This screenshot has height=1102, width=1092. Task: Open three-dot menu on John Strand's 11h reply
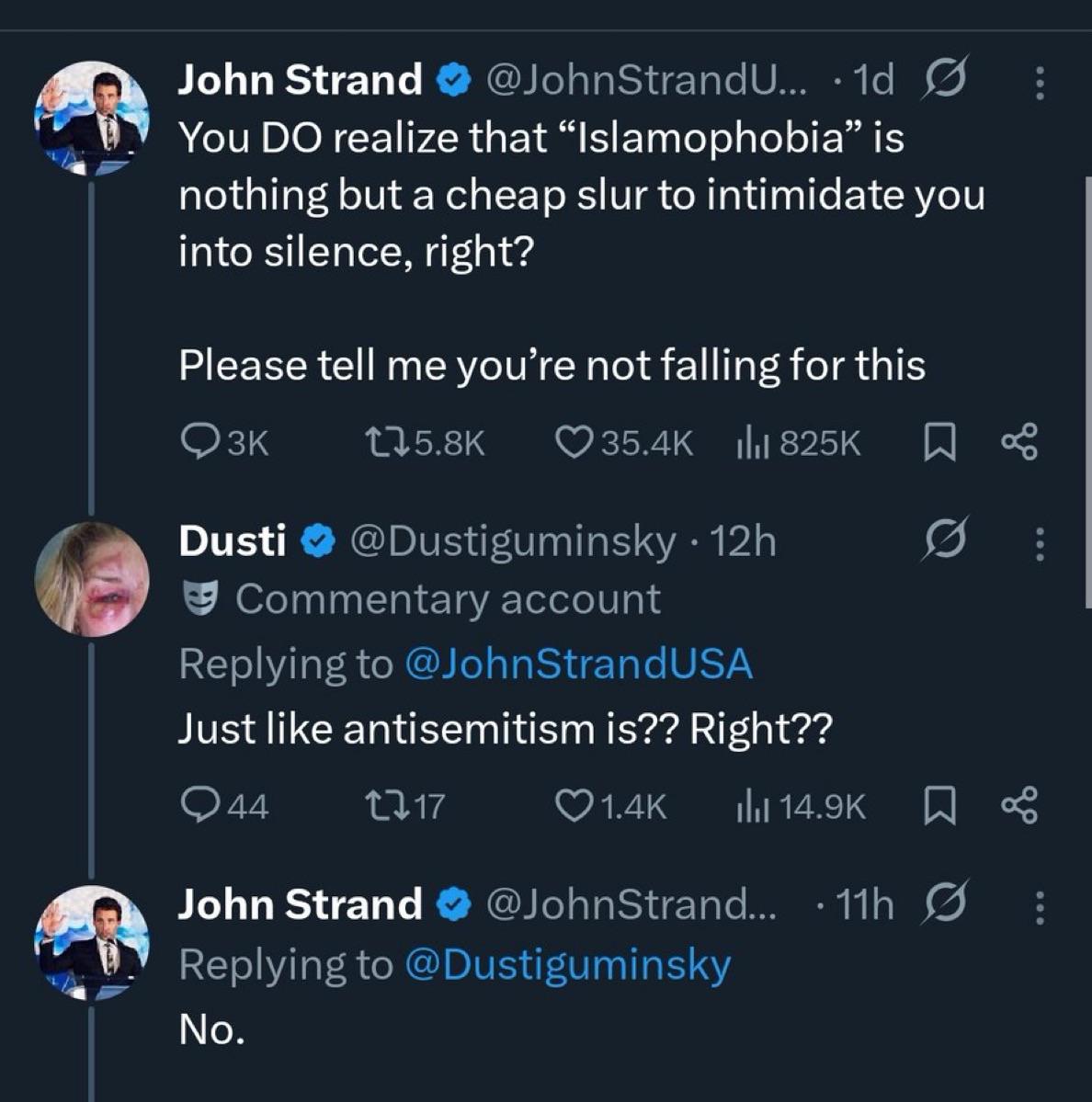tap(1041, 907)
